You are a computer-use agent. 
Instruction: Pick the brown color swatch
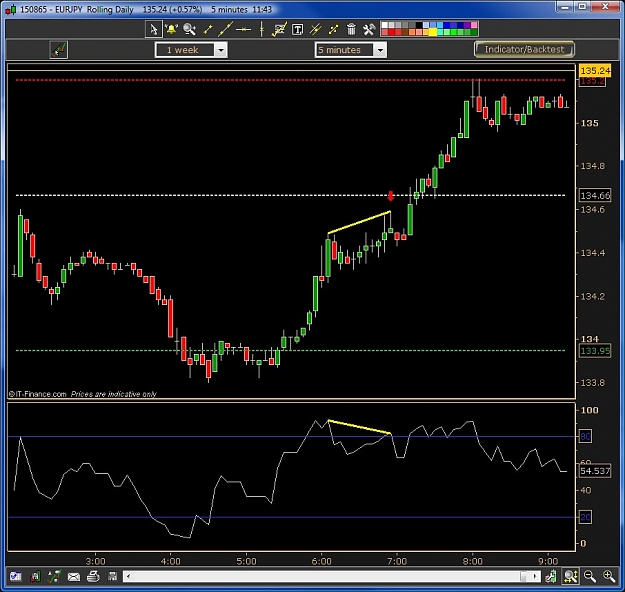pos(405,32)
